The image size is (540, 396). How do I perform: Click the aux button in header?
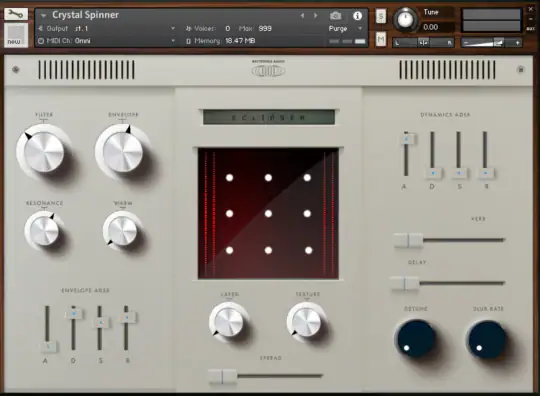coord(531,29)
